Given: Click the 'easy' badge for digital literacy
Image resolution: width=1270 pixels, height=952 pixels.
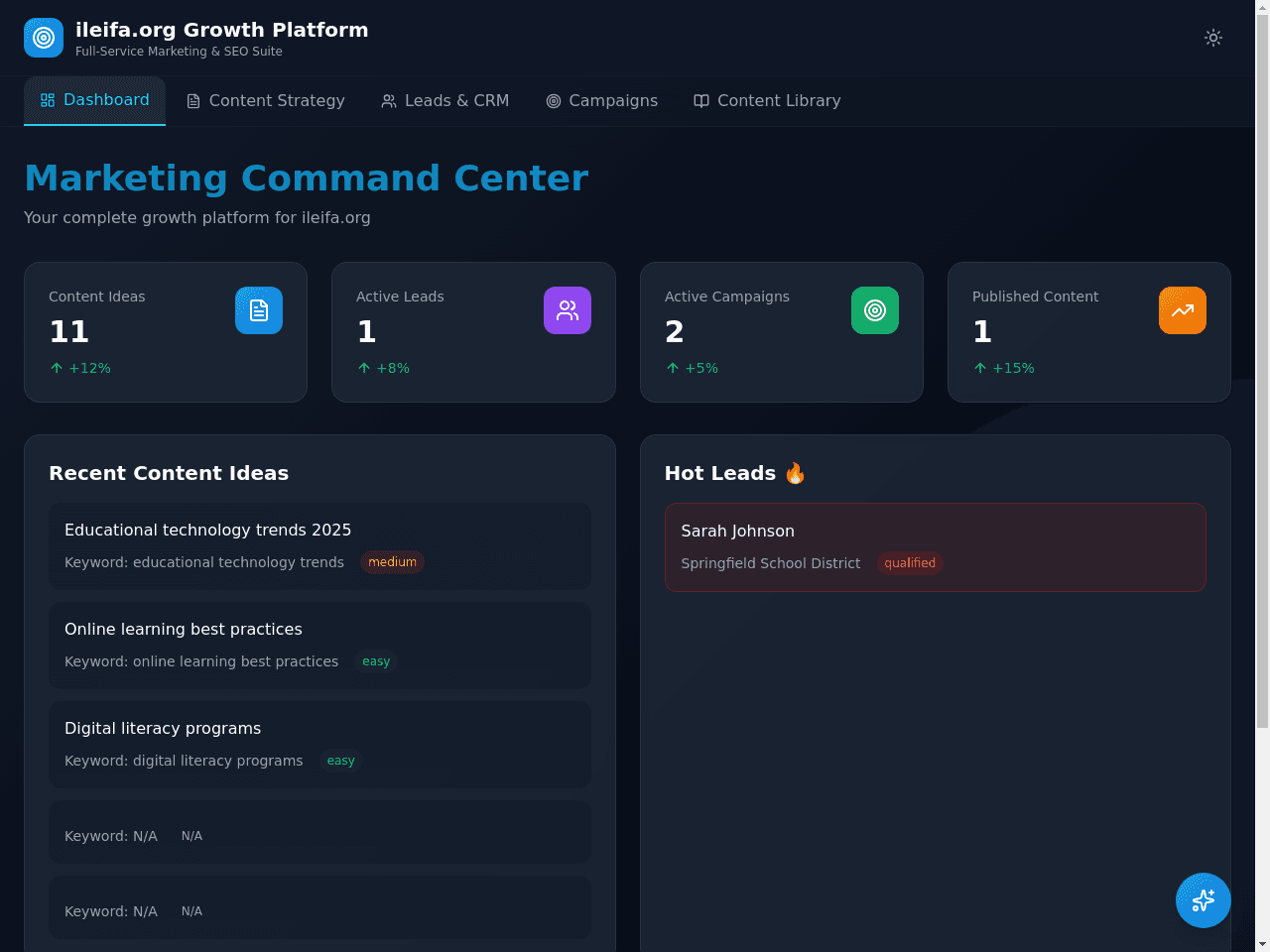Looking at the screenshot, I should (340, 761).
